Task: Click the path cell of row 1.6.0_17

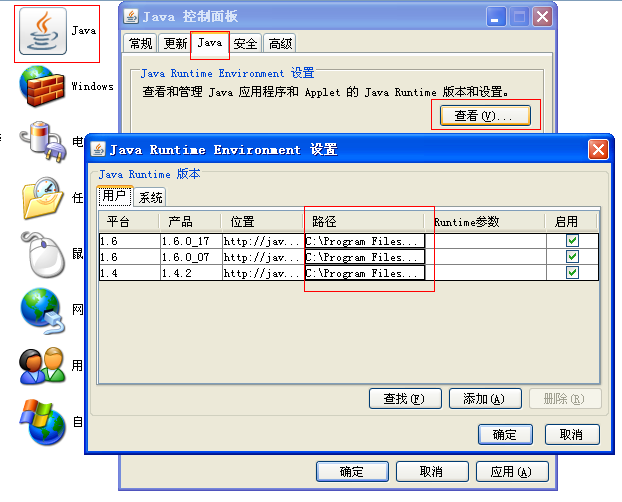Action: 365,241
